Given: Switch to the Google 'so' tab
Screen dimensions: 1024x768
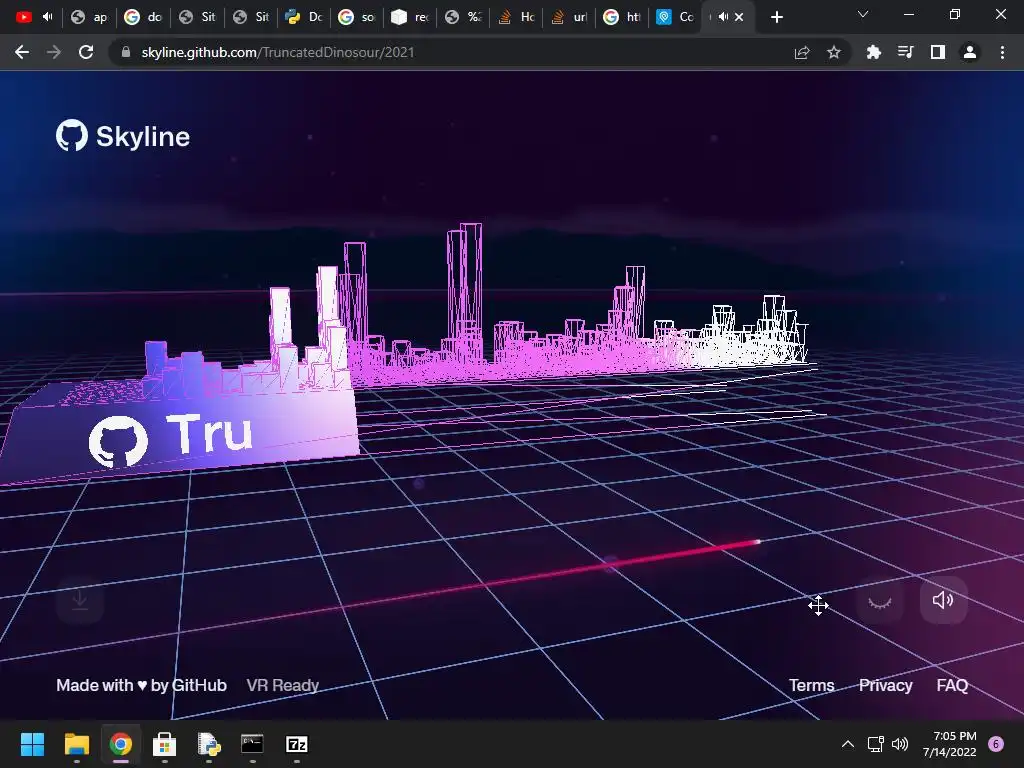Looking at the screenshot, I should [358, 17].
